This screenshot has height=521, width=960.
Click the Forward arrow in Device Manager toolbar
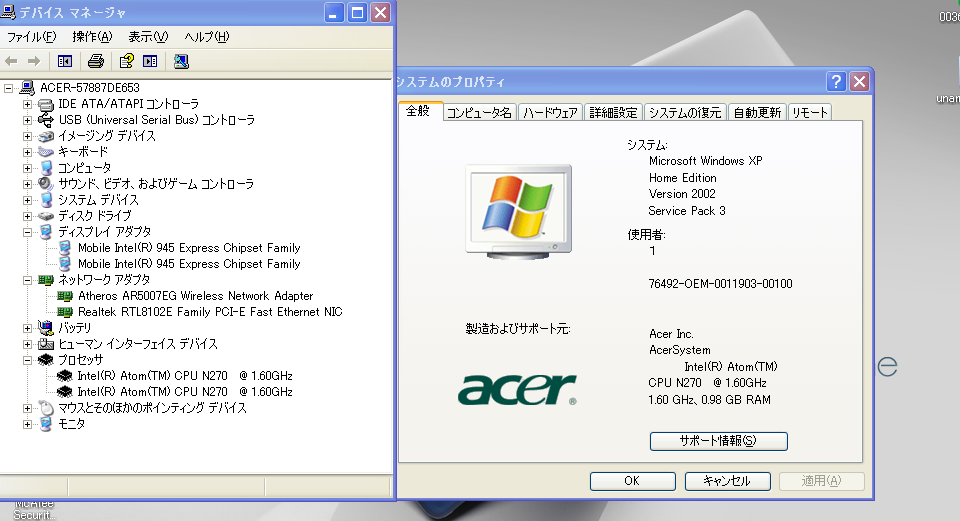tap(34, 61)
